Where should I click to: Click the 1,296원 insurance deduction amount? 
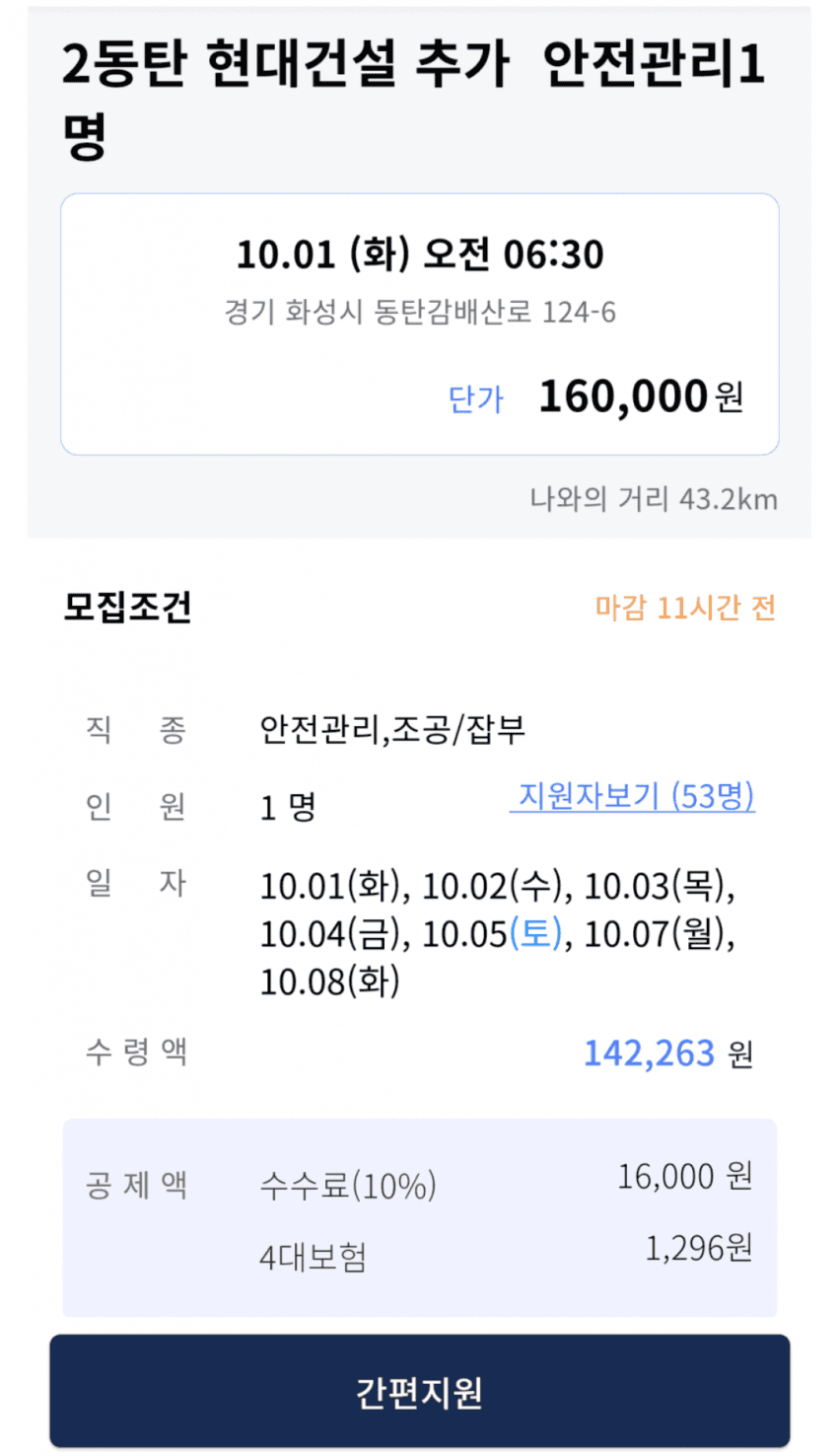point(698,1249)
